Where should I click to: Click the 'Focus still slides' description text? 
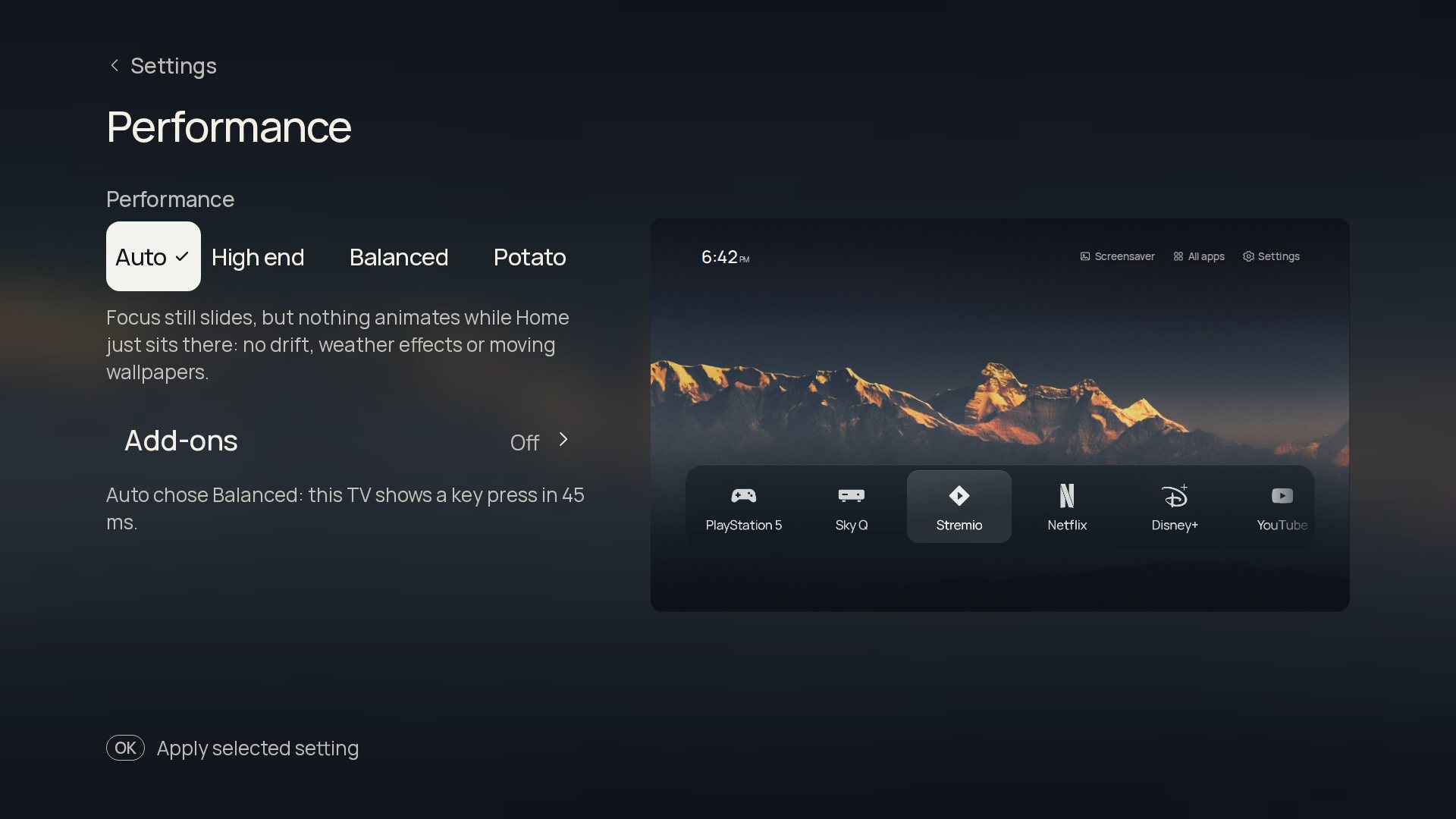337,345
